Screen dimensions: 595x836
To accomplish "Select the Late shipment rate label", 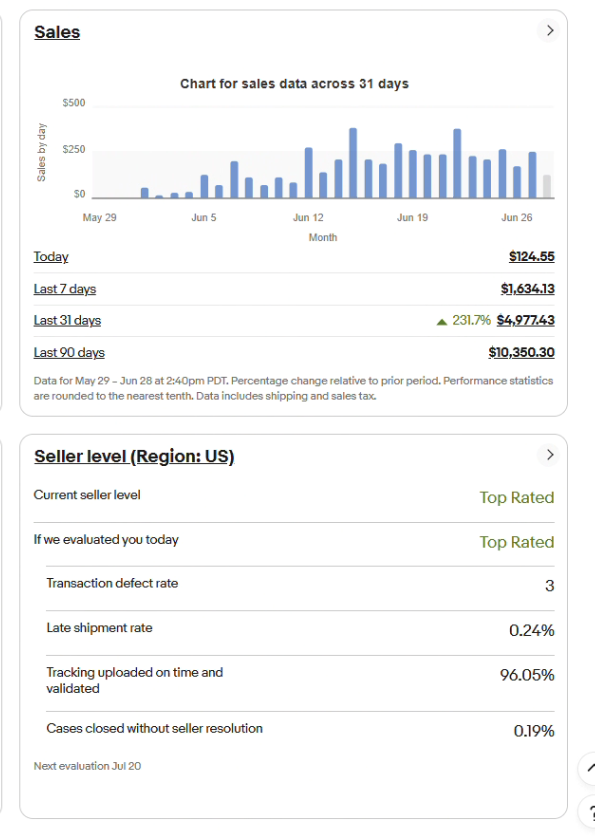I will pyautogui.click(x=99, y=628).
